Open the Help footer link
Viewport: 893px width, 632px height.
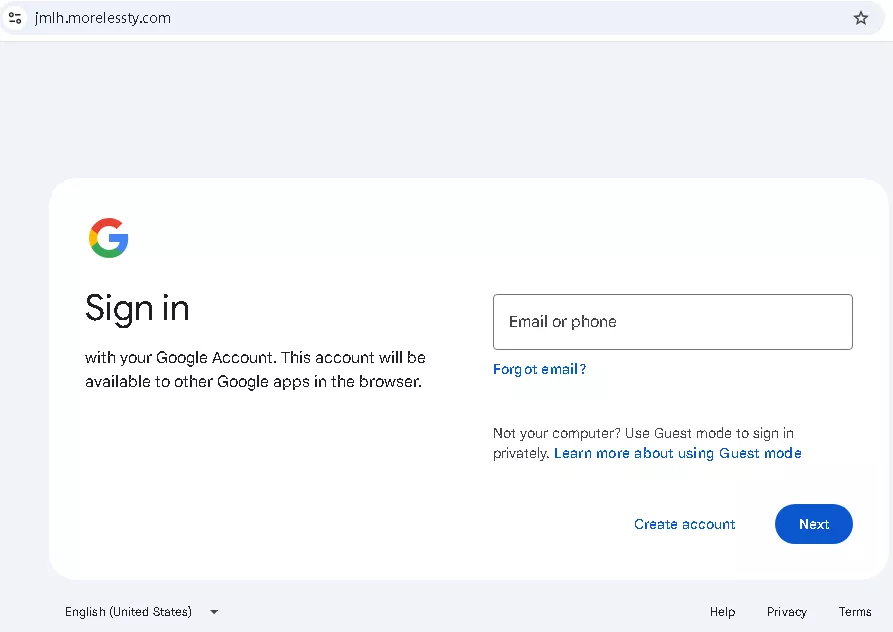tap(722, 612)
